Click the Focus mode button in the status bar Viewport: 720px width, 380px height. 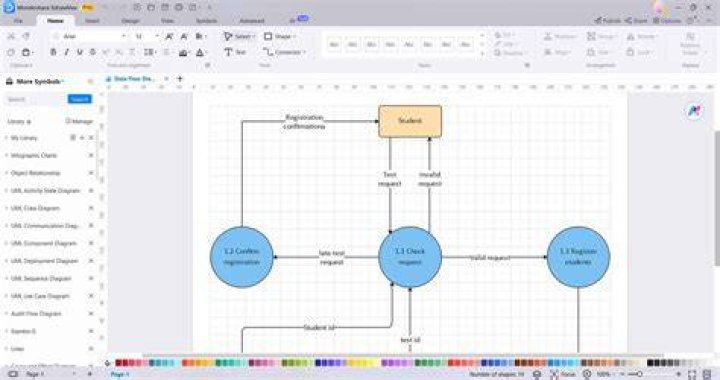coord(562,374)
